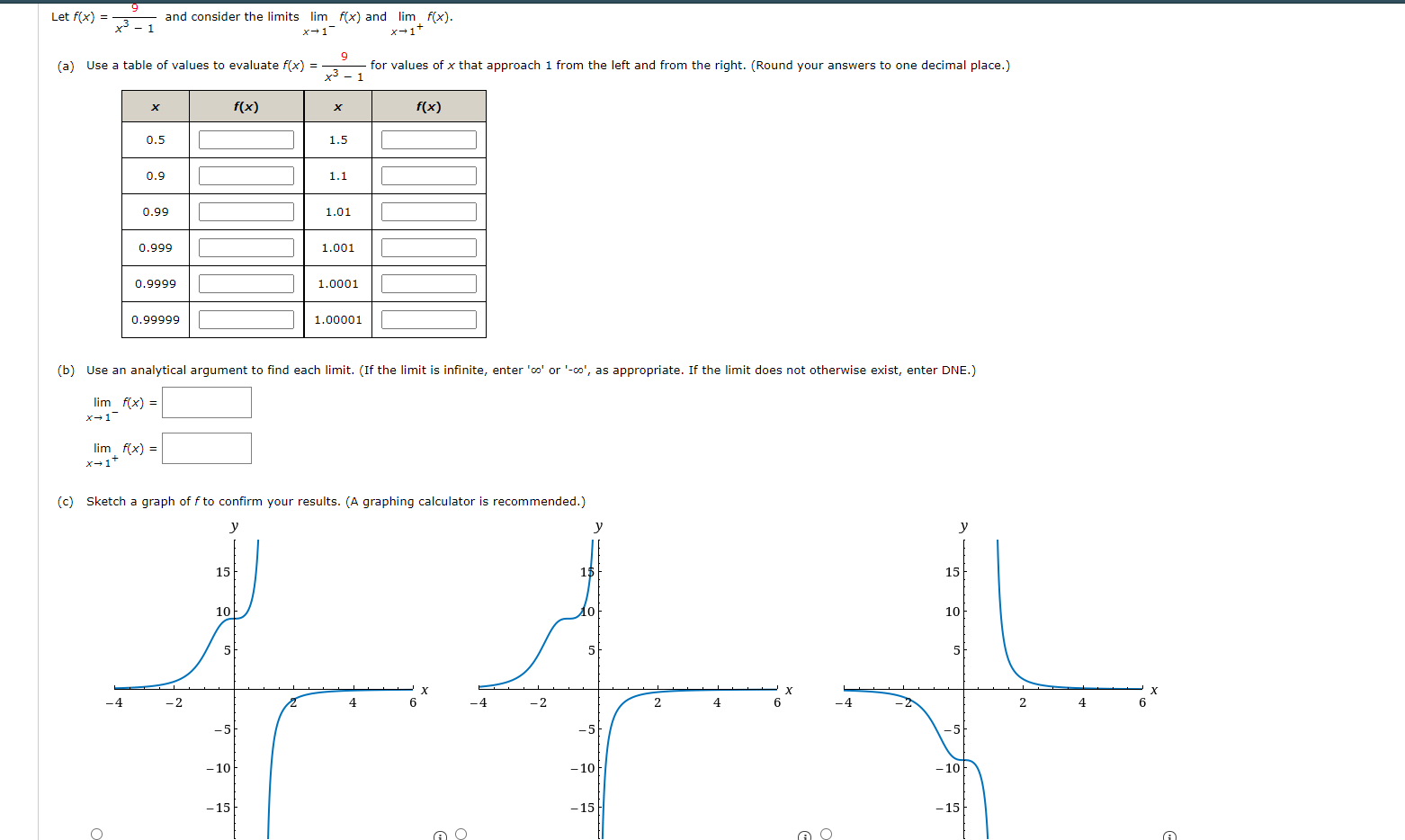Select the radio button under the middle graph
The width and height of the screenshot is (1405, 840).
tap(461, 834)
